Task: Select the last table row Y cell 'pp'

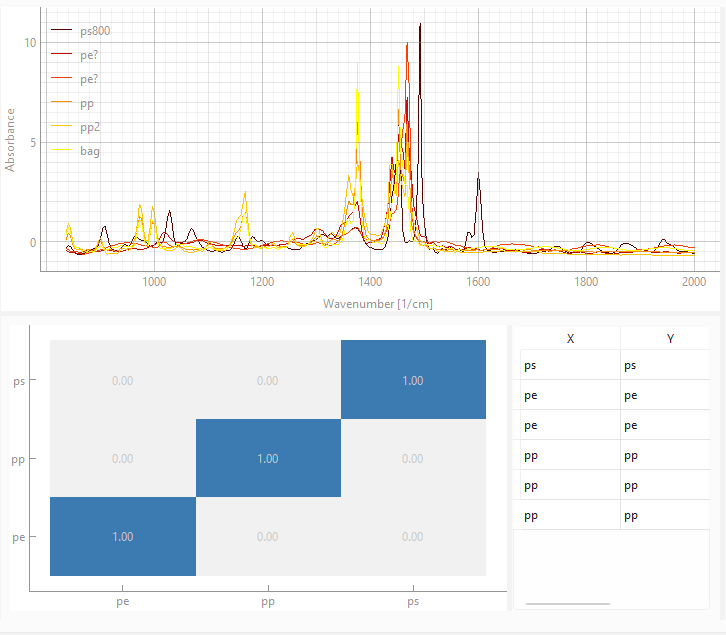Action: coord(664,516)
